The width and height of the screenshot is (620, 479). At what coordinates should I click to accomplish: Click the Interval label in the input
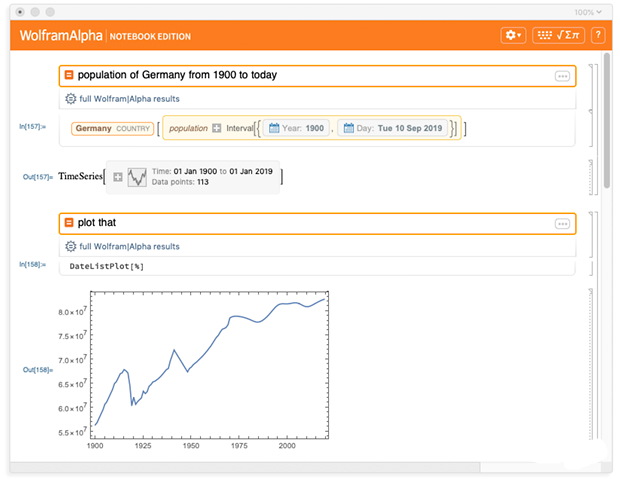coord(240,128)
